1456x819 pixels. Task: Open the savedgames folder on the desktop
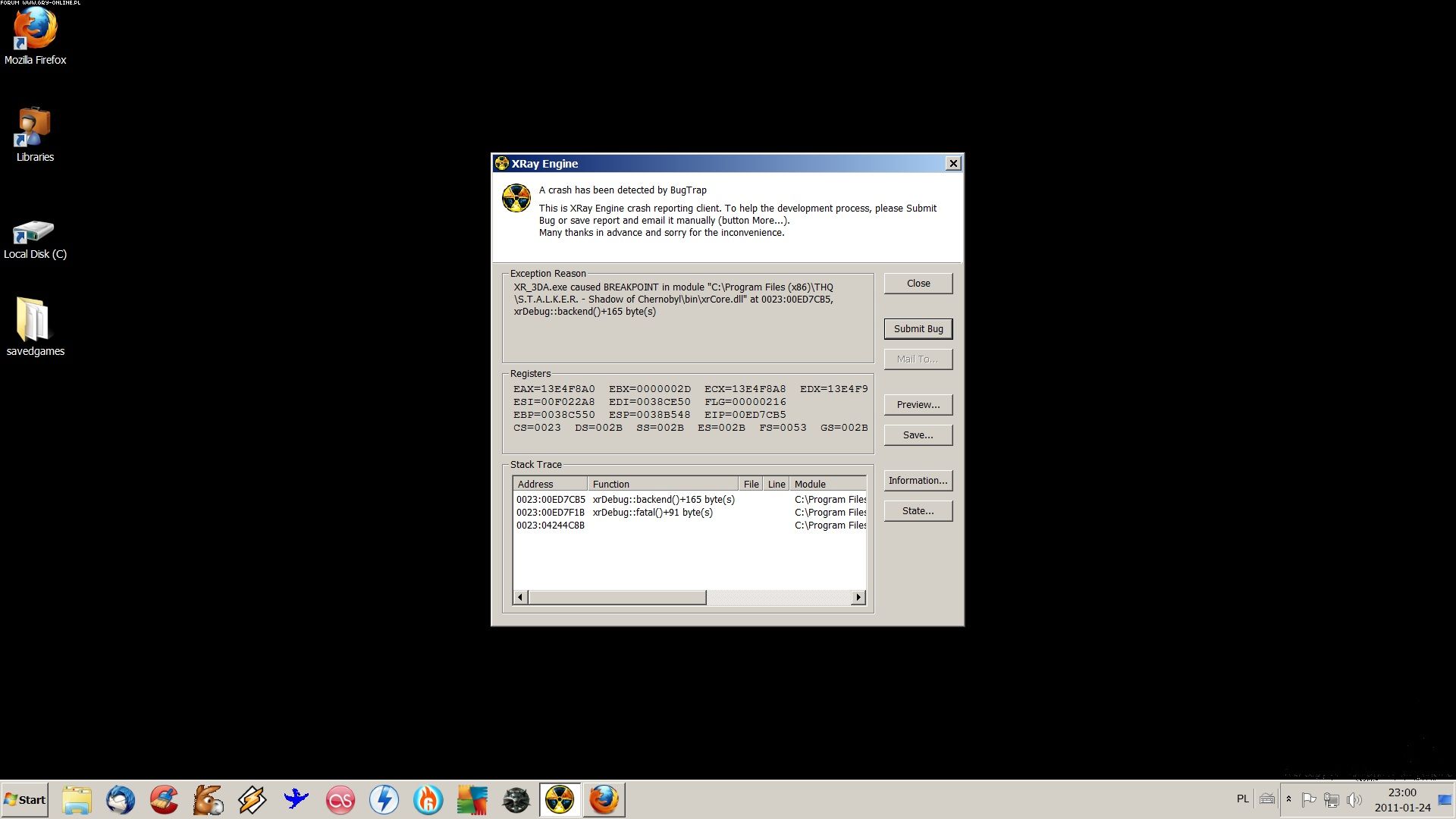click(x=35, y=326)
